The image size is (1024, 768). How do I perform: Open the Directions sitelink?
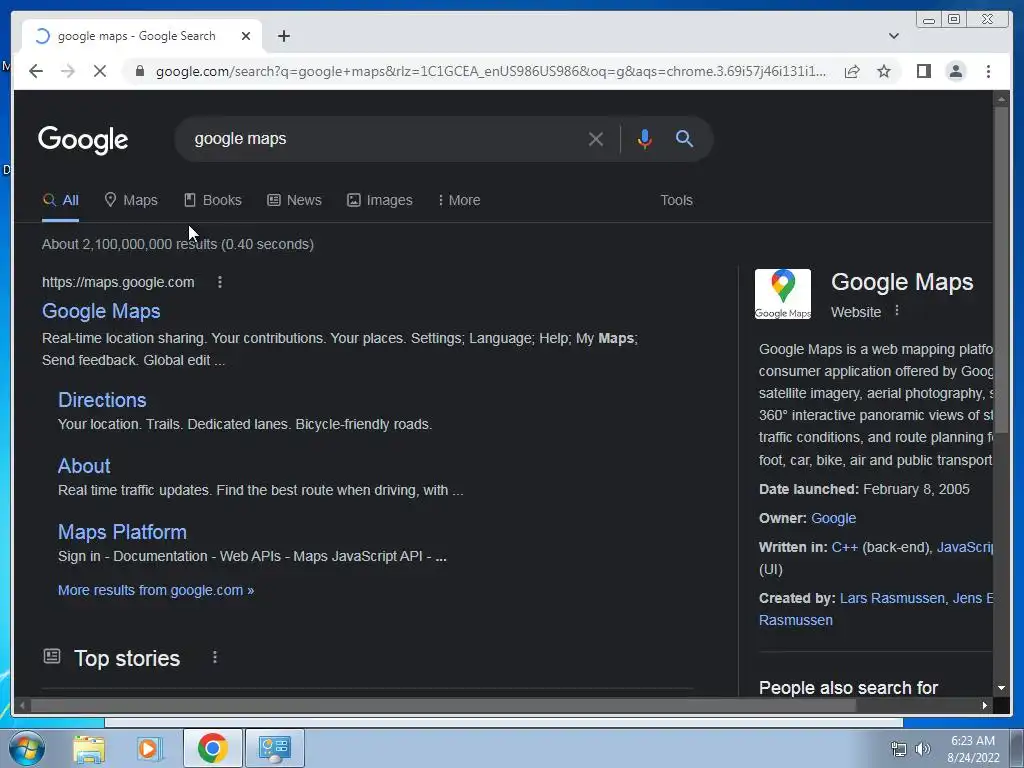[102, 400]
